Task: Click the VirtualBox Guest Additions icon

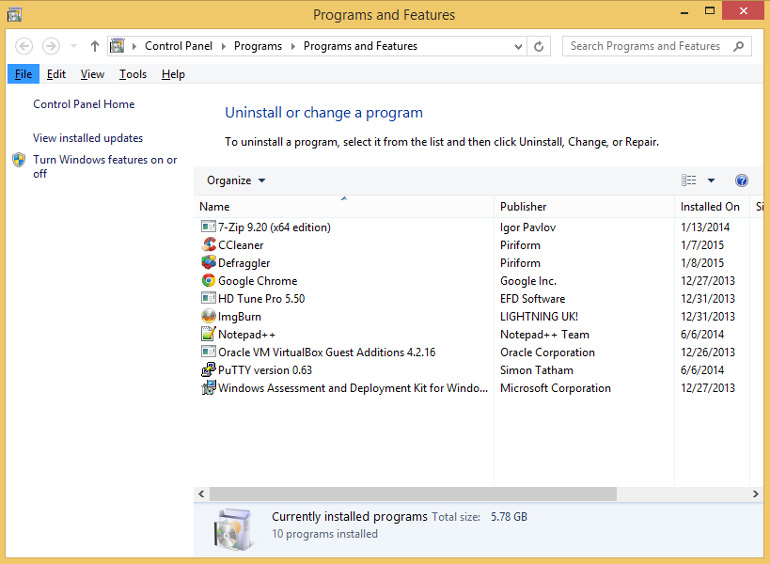Action: tap(208, 351)
